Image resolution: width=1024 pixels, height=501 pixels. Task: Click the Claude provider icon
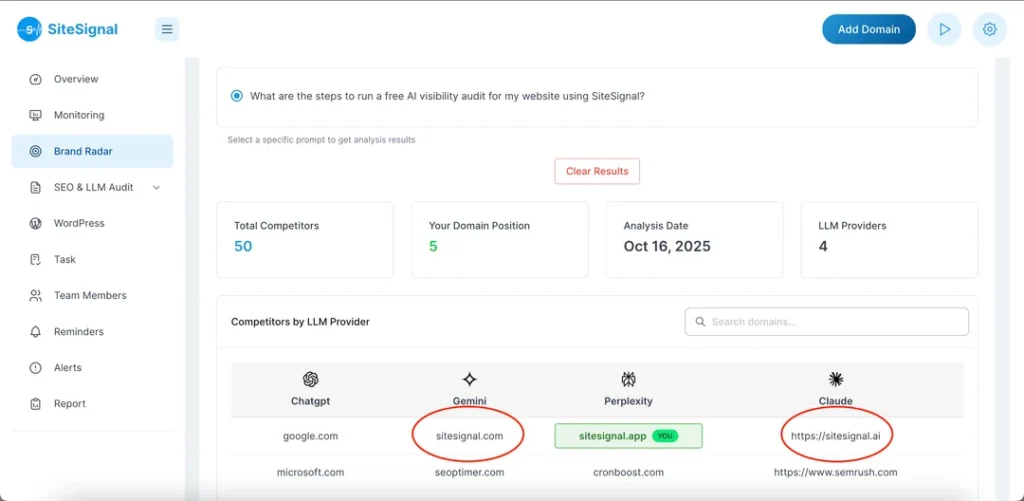(x=836, y=379)
